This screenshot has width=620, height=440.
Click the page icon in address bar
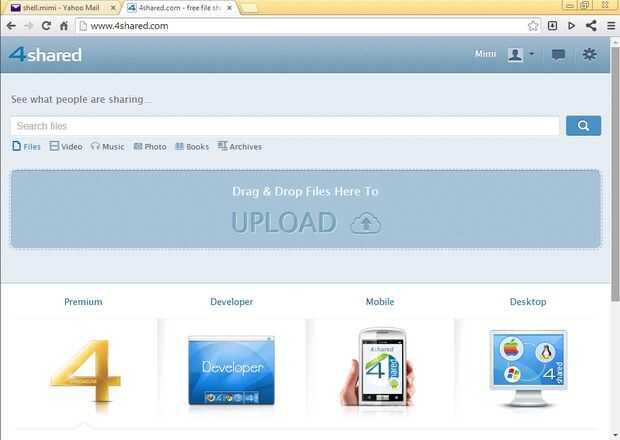[x=83, y=26]
